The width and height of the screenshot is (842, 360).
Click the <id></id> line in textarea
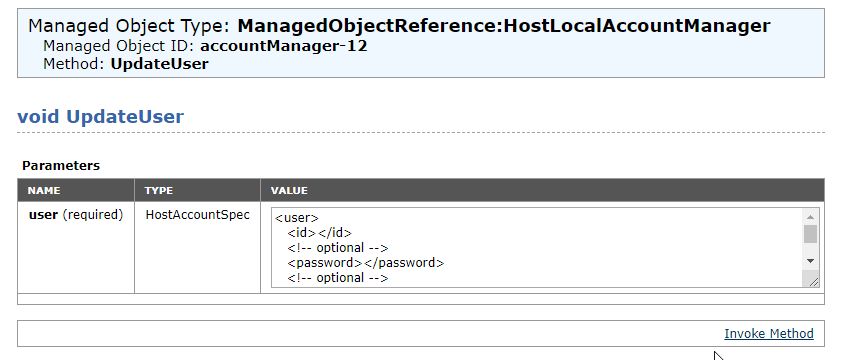coord(320,233)
